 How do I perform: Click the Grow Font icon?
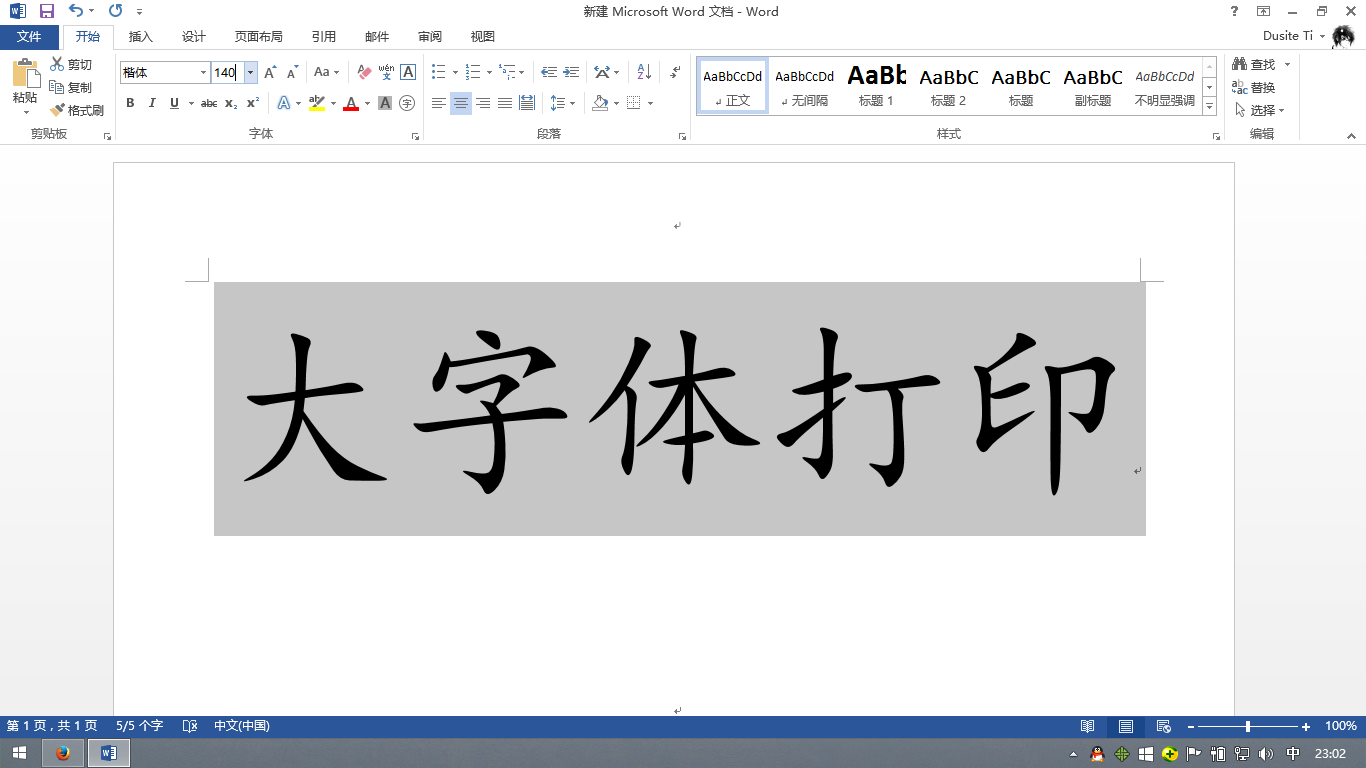click(x=270, y=72)
